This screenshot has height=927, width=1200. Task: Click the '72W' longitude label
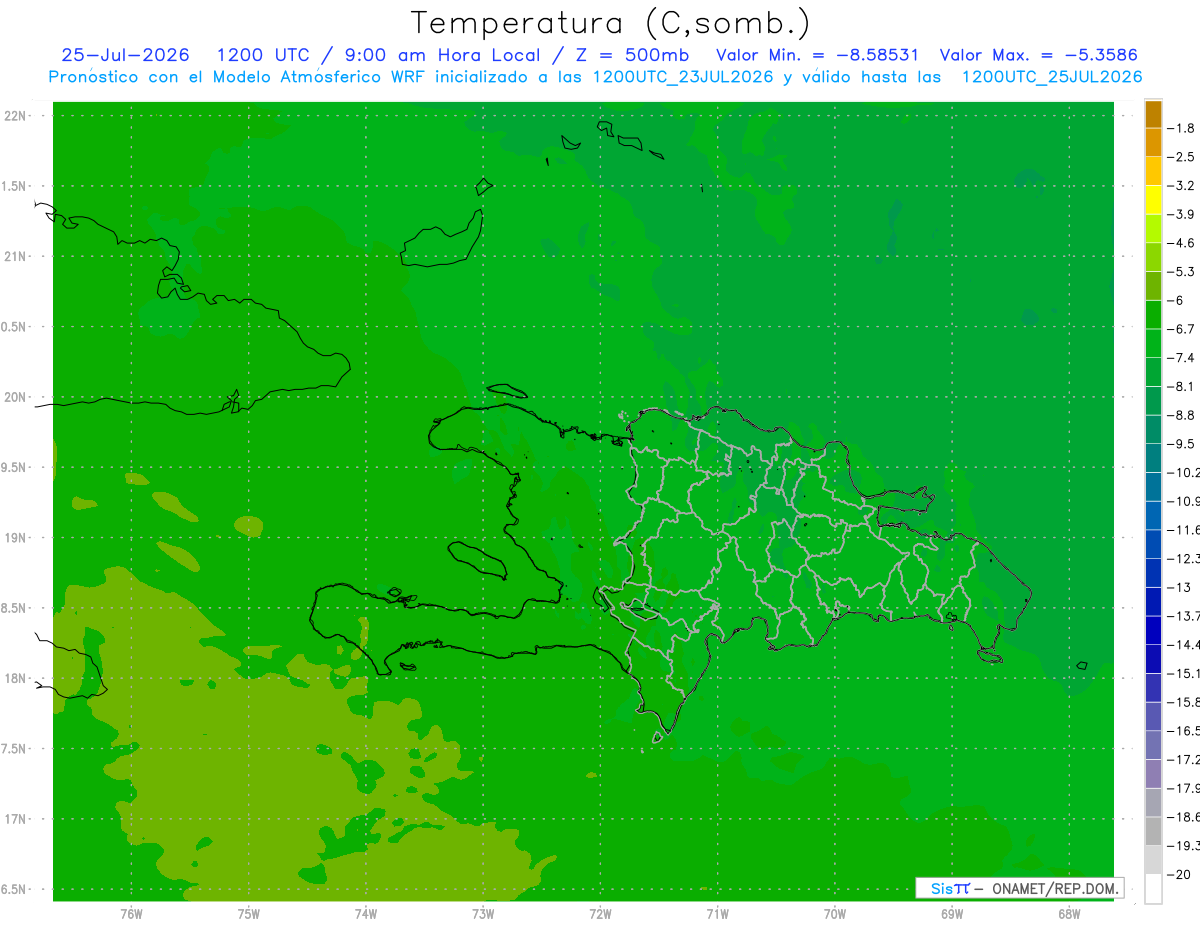point(600,913)
